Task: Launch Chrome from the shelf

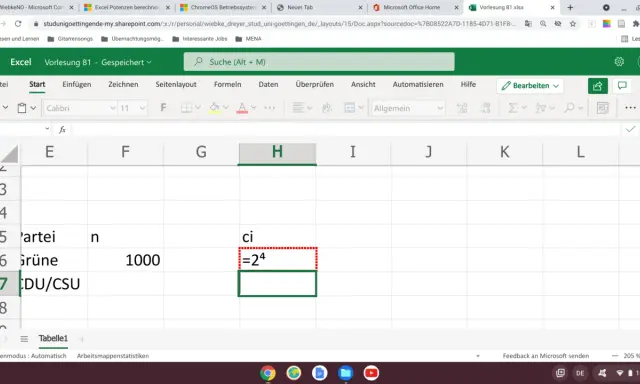Action: (x=268, y=373)
